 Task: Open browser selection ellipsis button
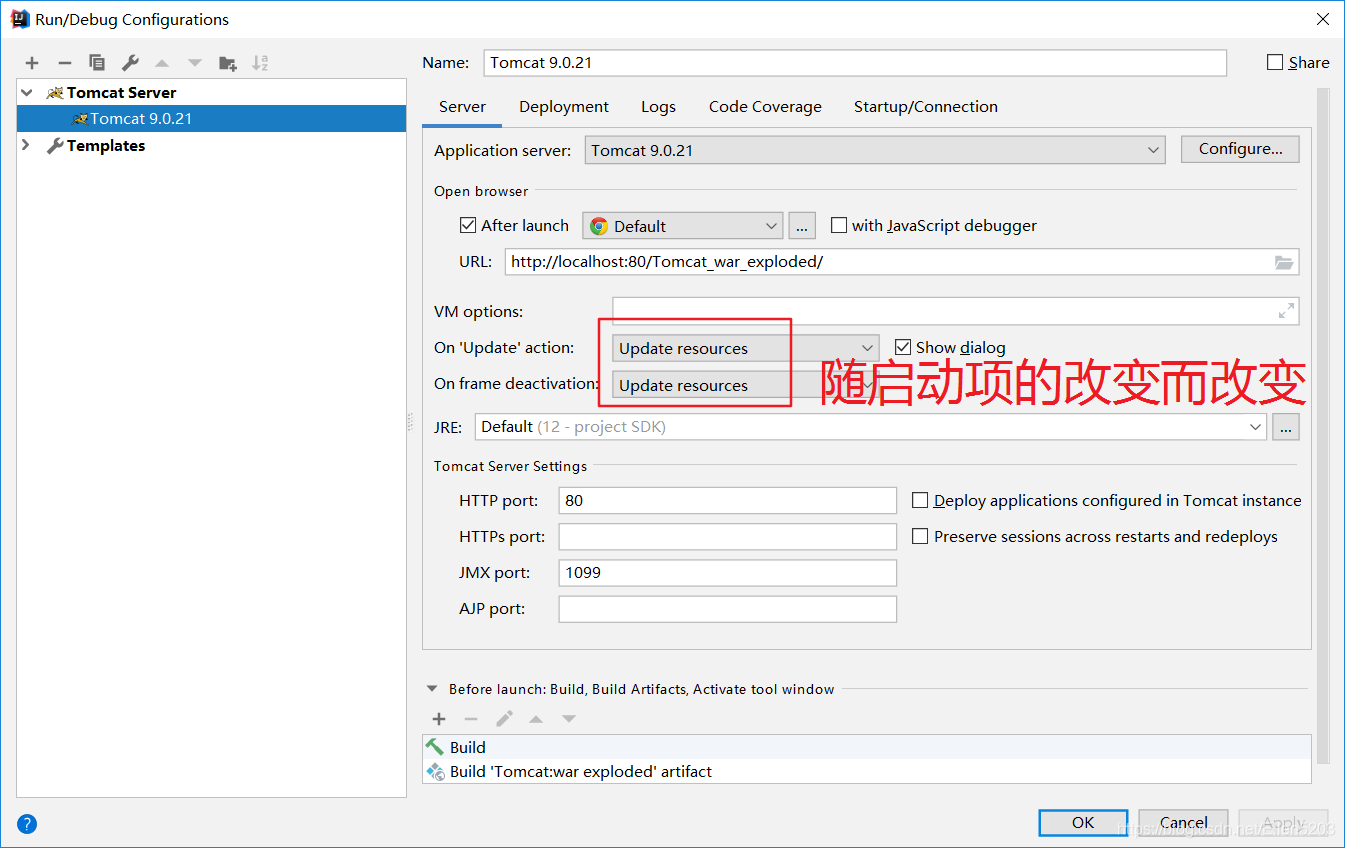coord(802,226)
